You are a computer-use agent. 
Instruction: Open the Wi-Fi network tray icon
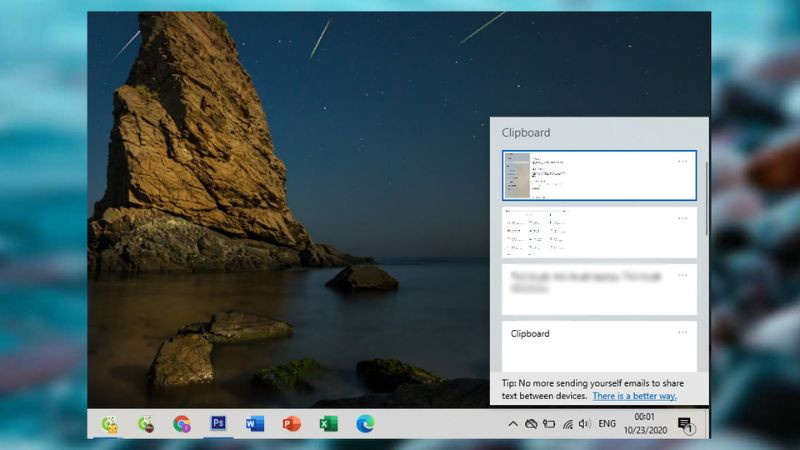click(567, 424)
